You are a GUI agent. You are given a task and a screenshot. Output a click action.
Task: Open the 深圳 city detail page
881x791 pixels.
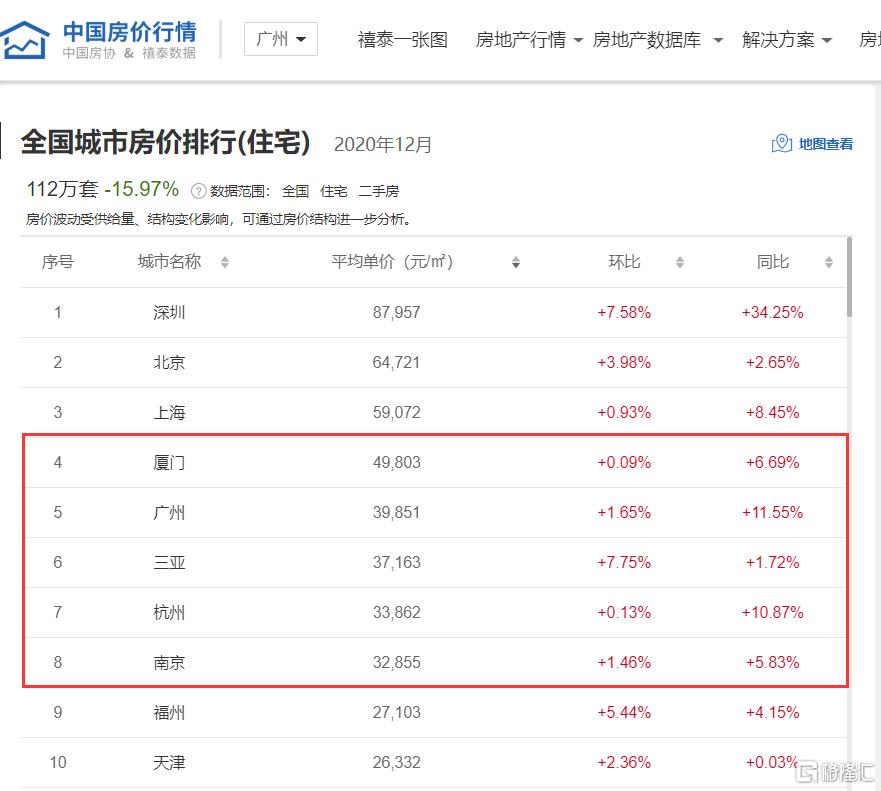click(169, 312)
